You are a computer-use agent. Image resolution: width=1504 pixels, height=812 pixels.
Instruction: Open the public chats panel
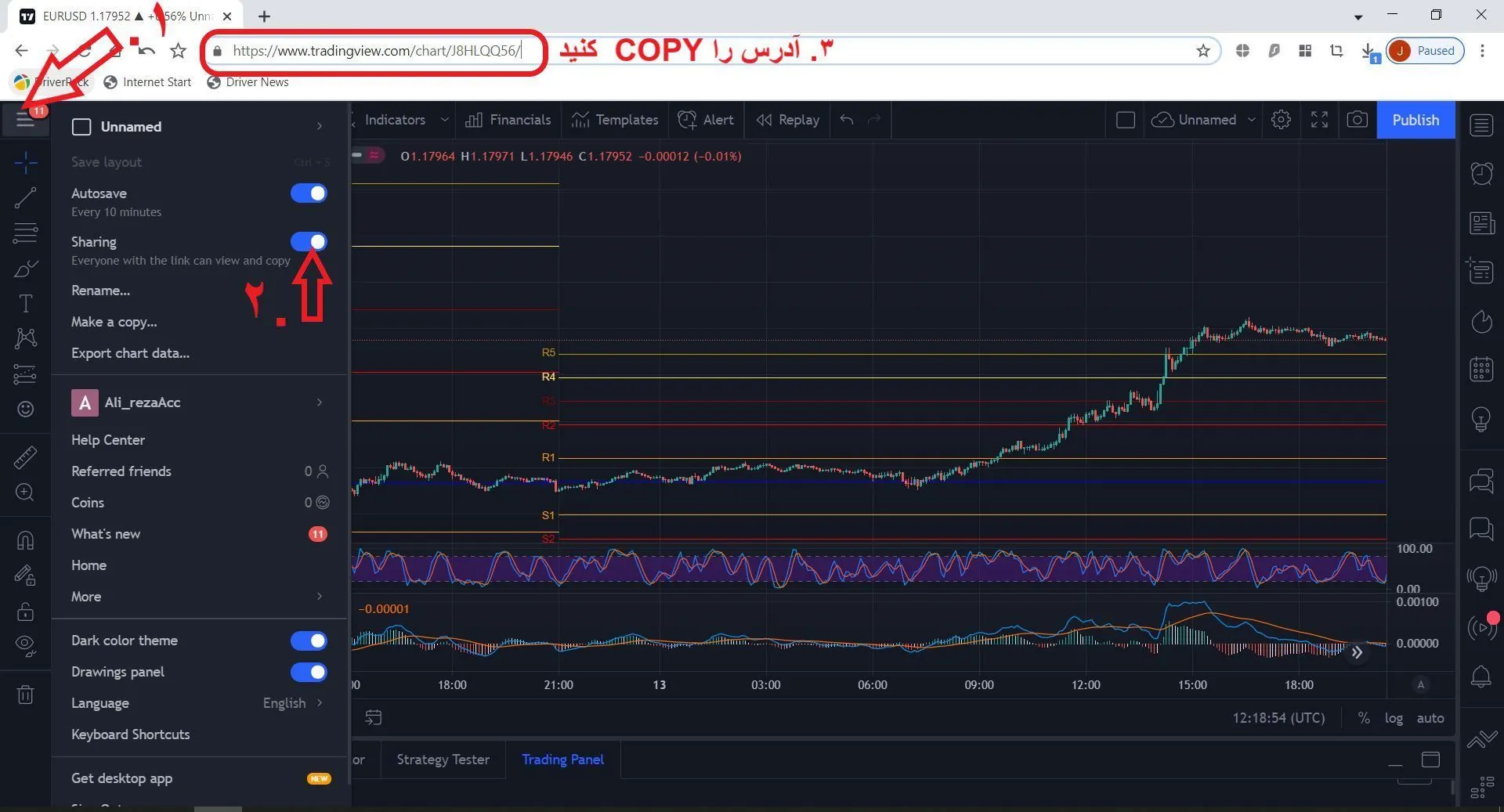[x=1481, y=480]
